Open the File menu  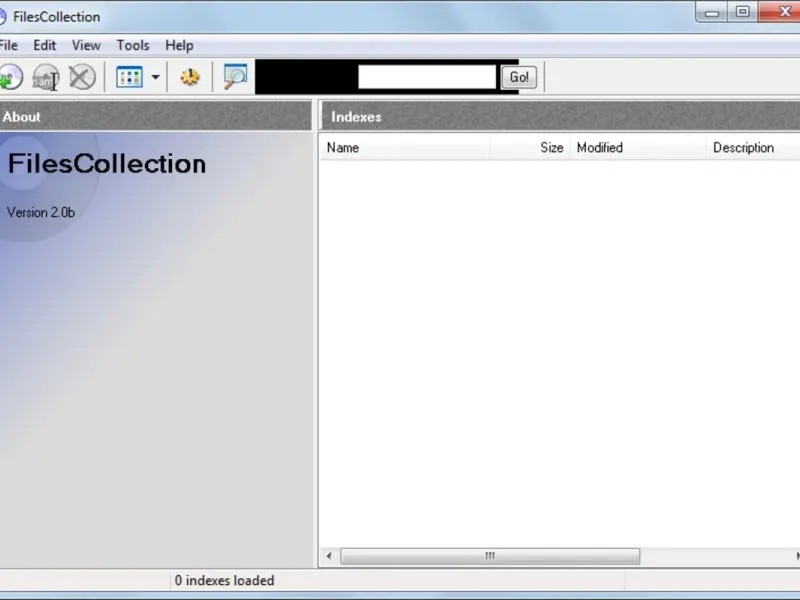[9, 45]
